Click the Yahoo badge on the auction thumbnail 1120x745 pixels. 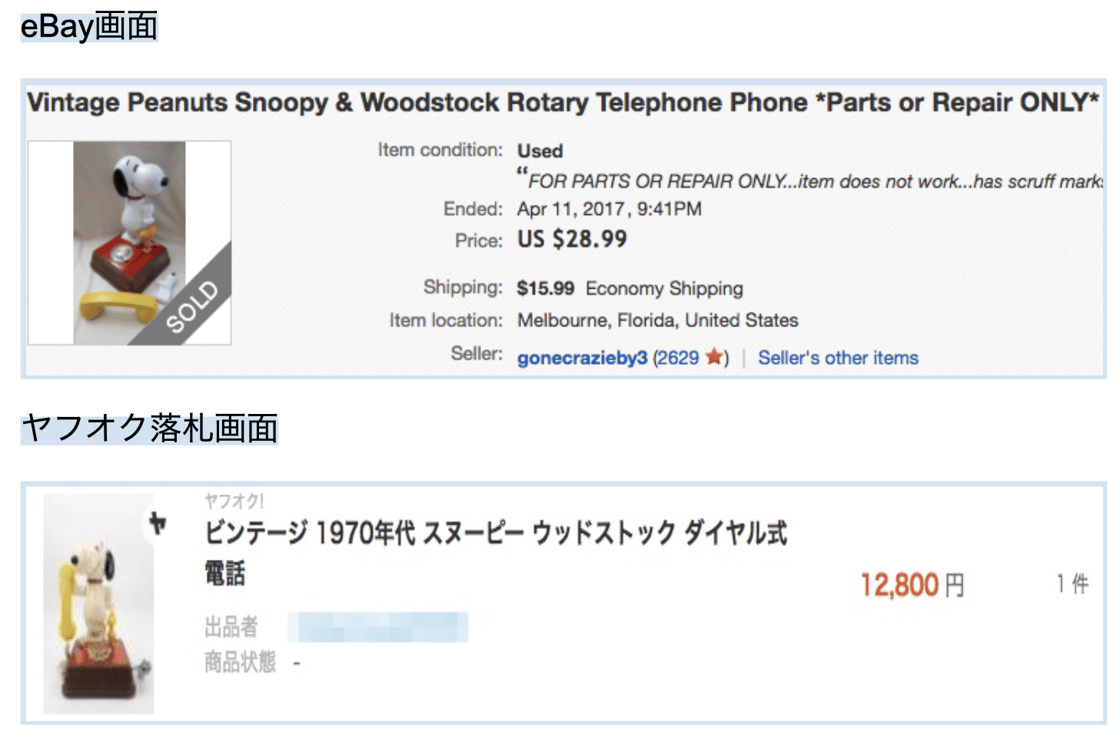tap(156, 524)
